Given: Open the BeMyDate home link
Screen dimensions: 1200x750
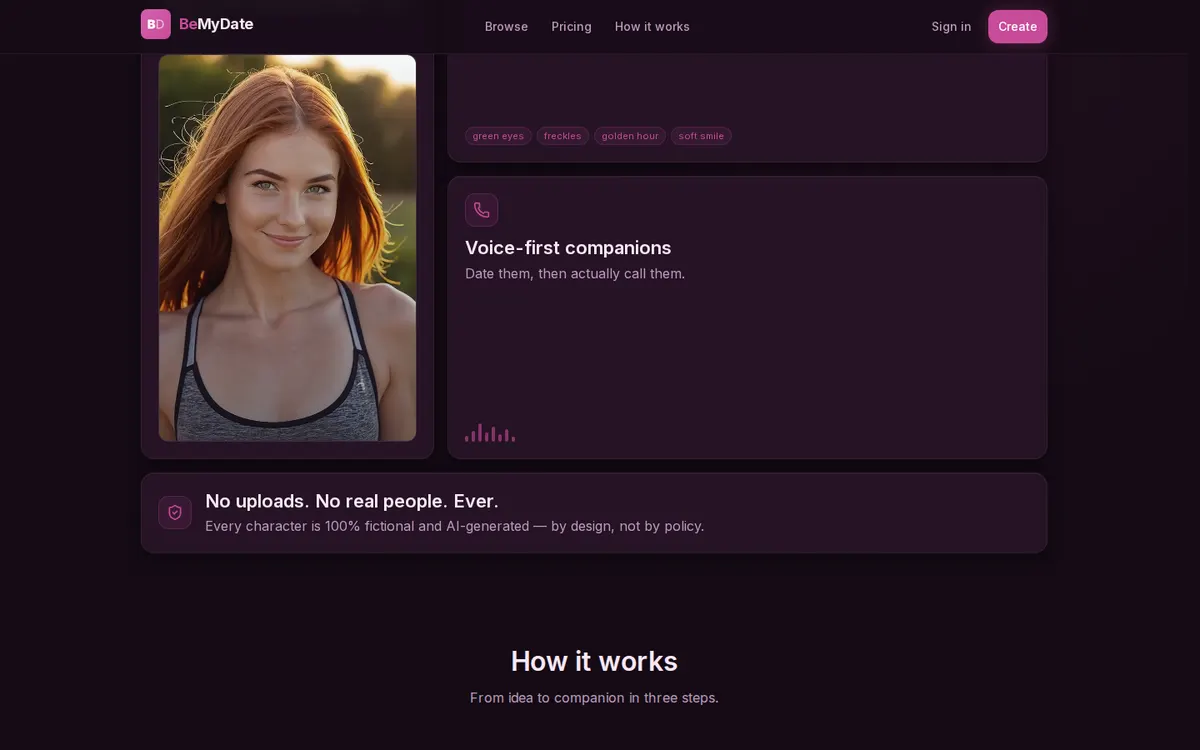Looking at the screenshot, I should tap(197, 24).
